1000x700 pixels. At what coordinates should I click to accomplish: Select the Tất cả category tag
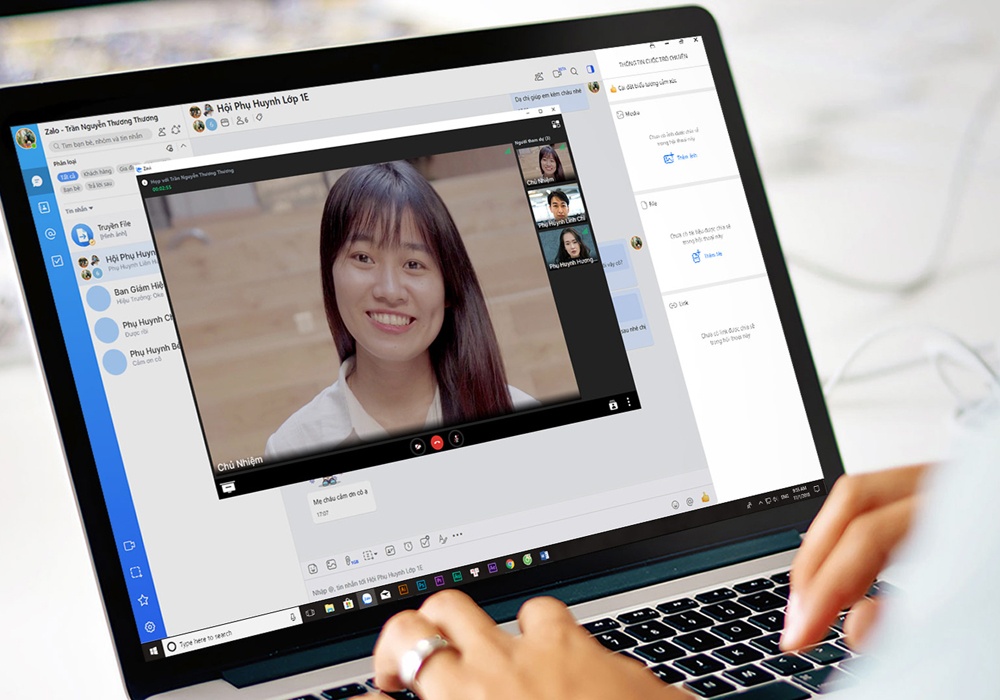pyautogui.click(x=67, y=173)
